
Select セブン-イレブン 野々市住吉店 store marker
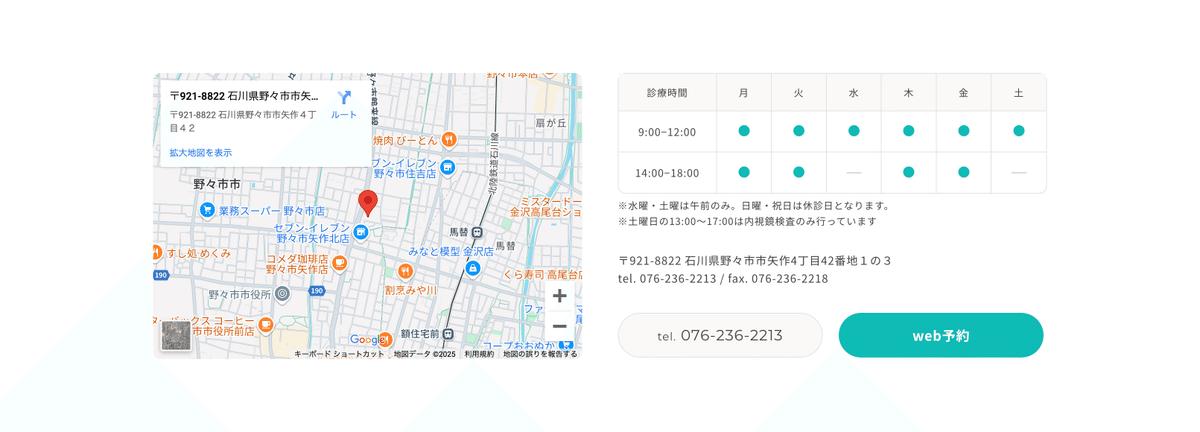pos(448,167)
